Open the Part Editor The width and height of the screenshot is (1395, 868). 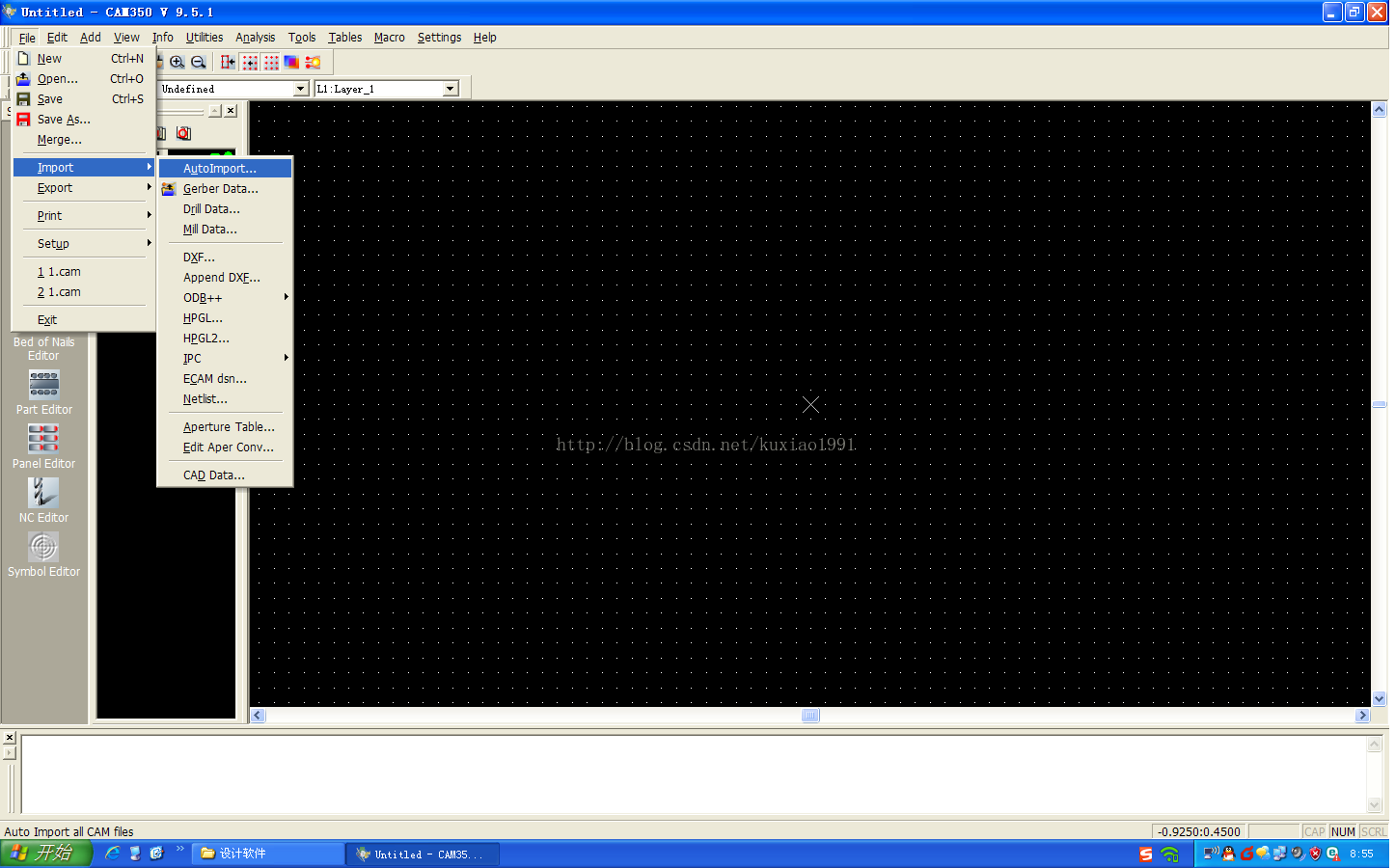(x=43, y=393)
